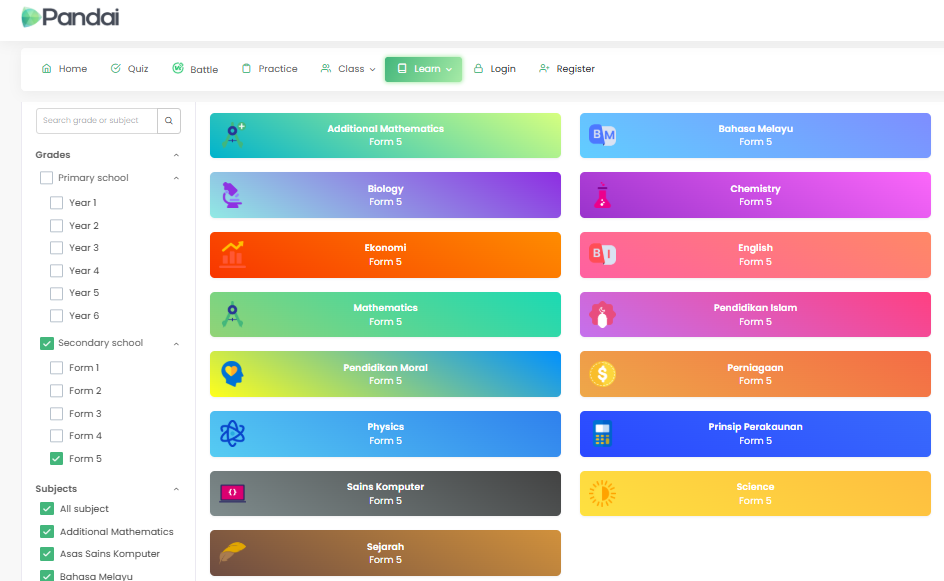Screen dimensions: 944x581
Task: Check the Primary school checkbox
Action: point(46,178)
